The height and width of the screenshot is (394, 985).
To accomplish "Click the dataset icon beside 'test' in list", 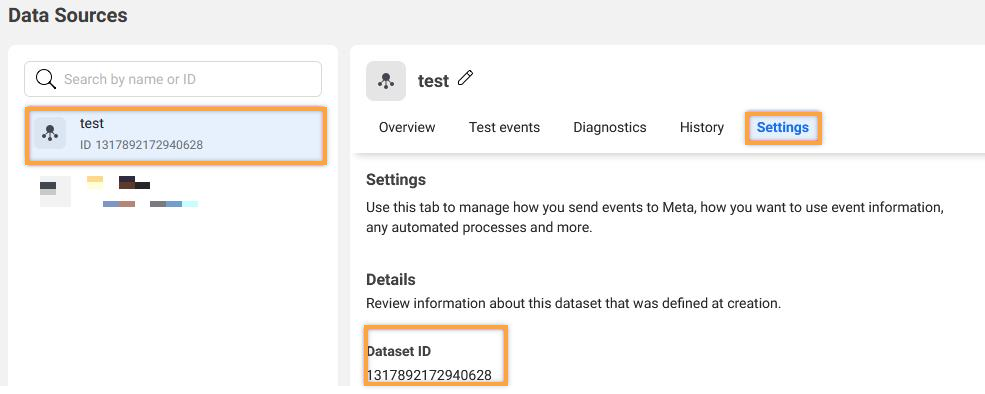I will click(50, 133).
